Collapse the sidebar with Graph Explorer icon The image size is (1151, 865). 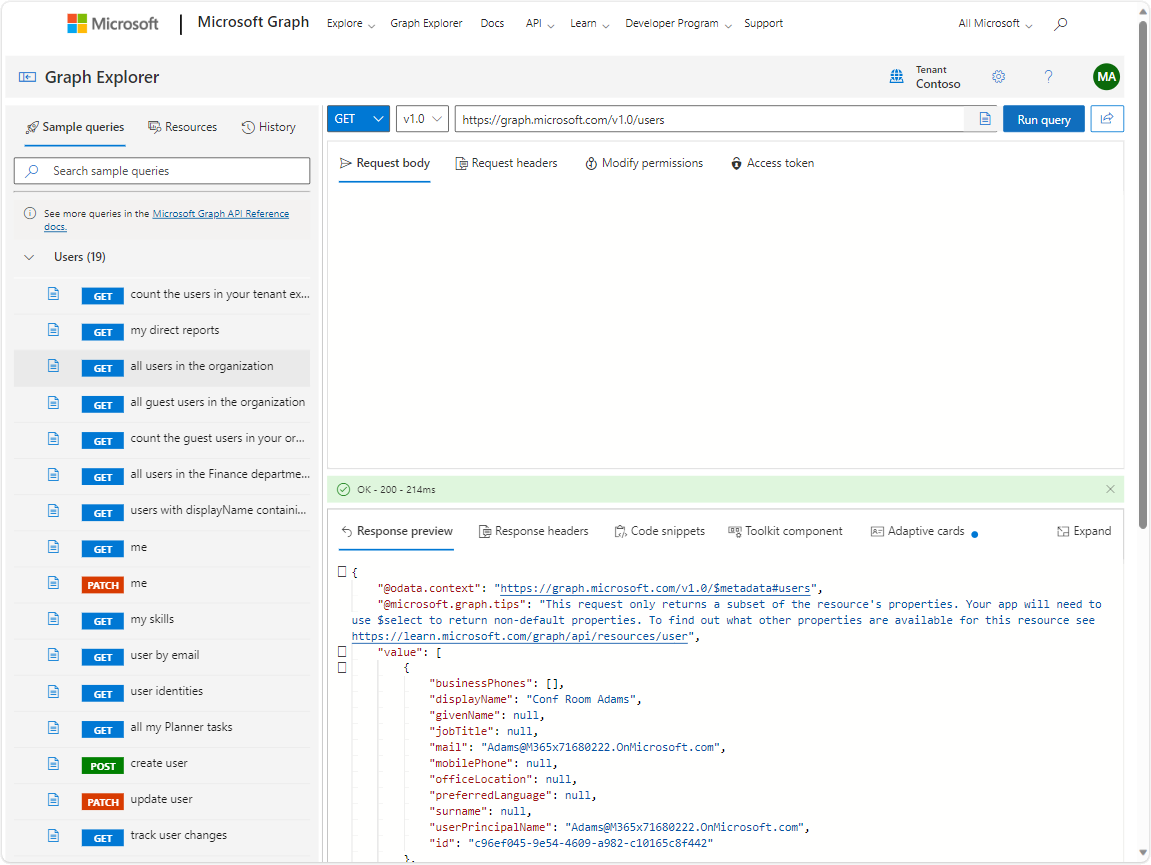(x=27, y=77)
